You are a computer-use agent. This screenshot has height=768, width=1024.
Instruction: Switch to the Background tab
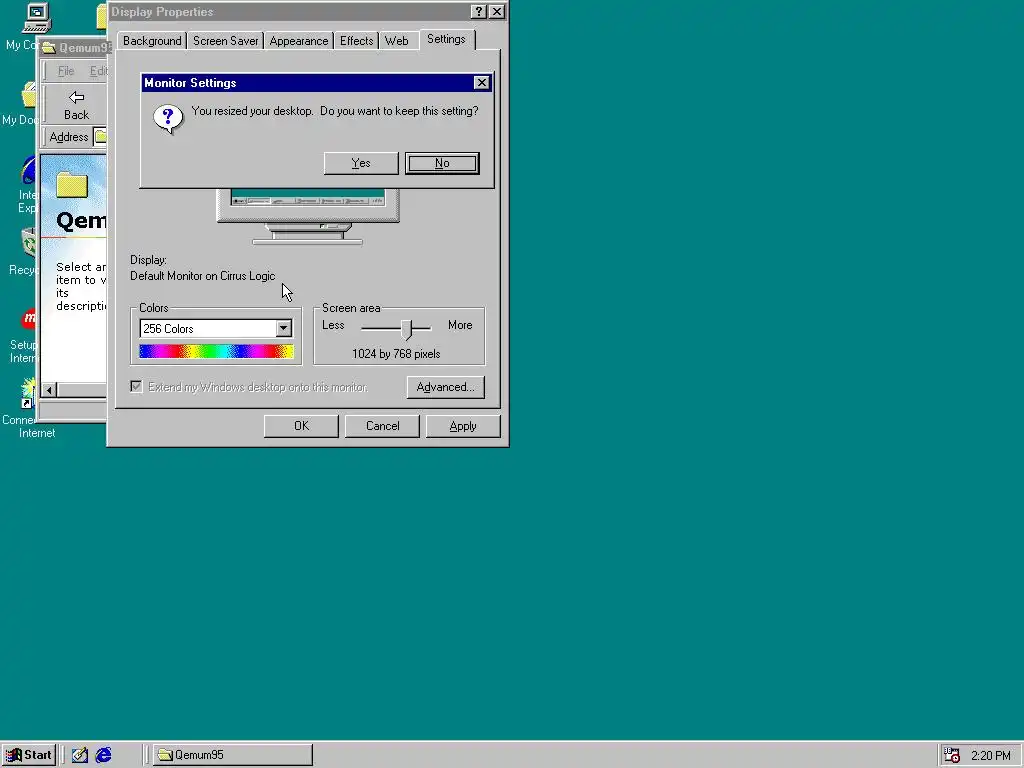coord(152,40)
